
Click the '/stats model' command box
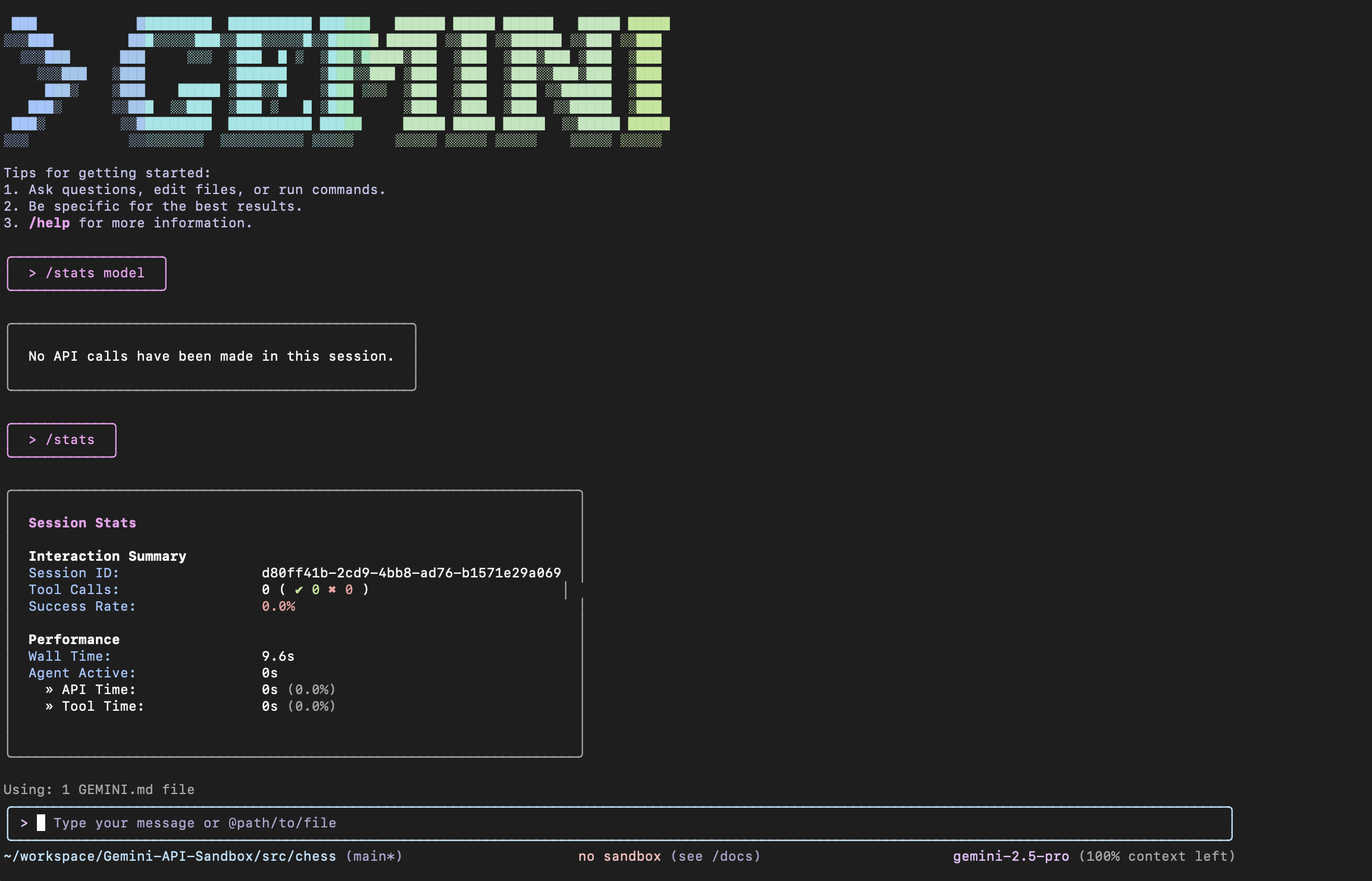(x=86, y=274)
